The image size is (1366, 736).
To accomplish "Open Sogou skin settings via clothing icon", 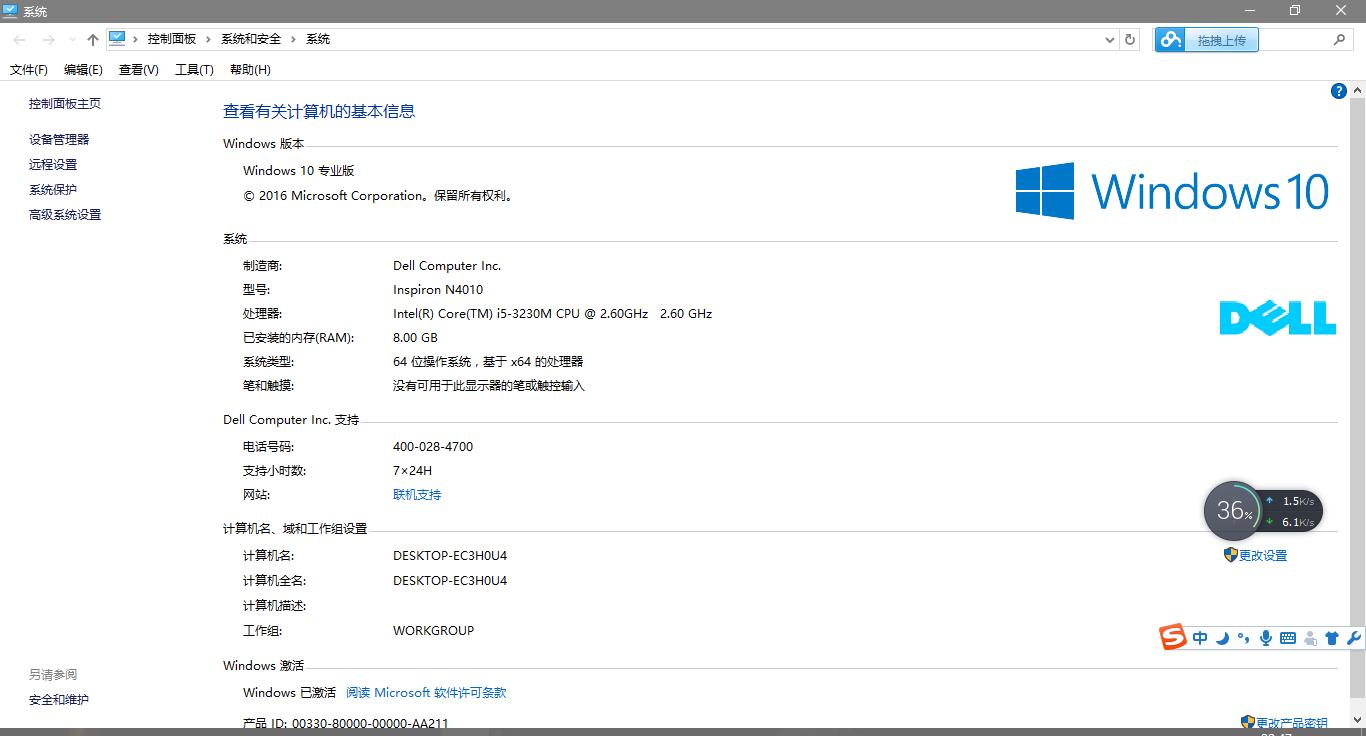I will [x=1331, y=637].
